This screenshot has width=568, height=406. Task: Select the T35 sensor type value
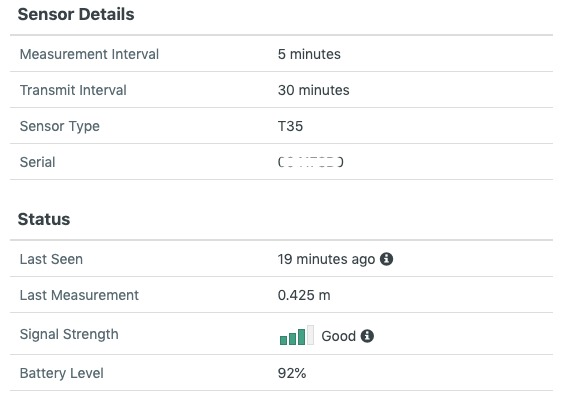pyautogui.click(x=290, y=126)
